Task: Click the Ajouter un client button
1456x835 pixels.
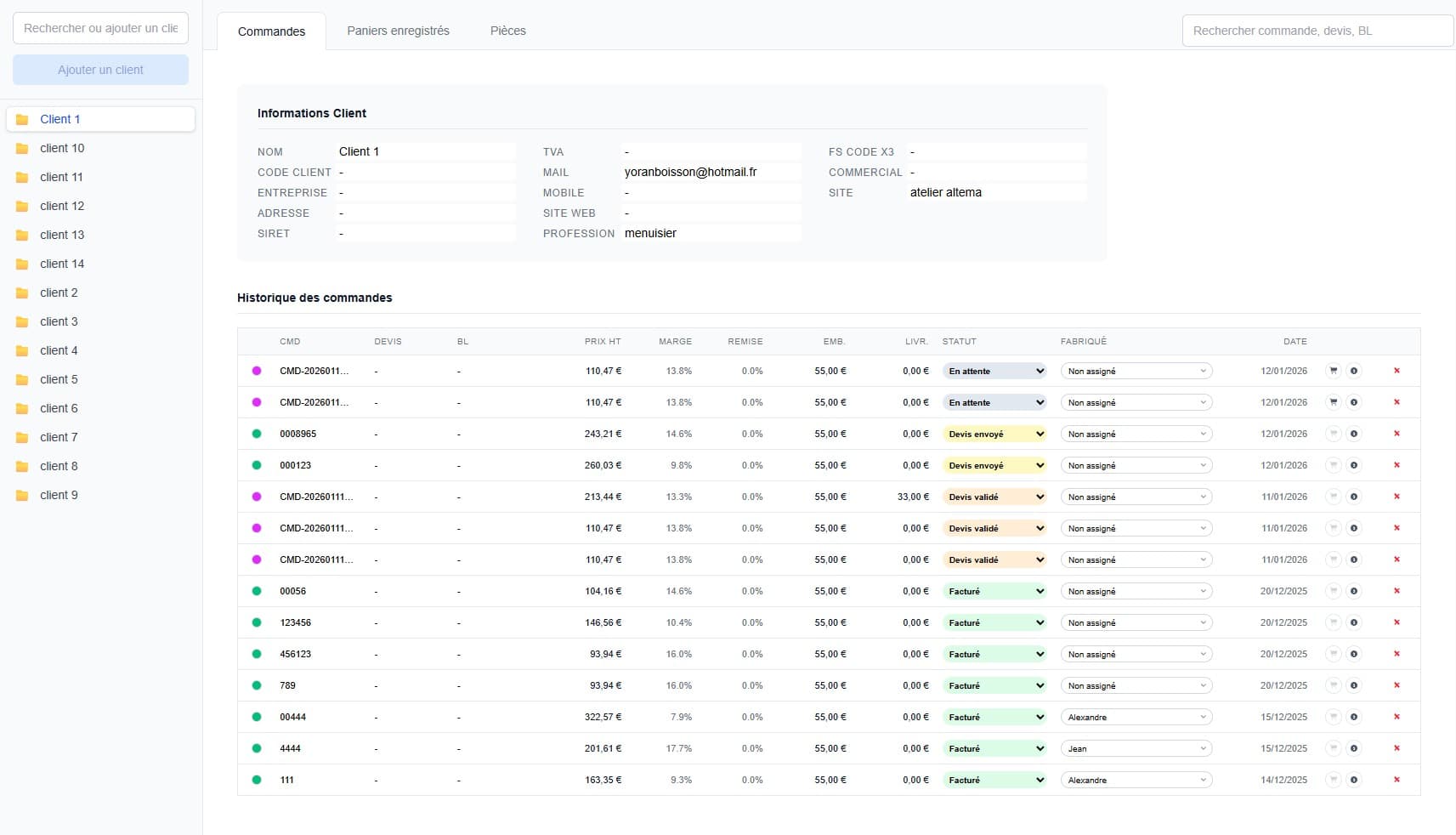Action: pos(100,70)
